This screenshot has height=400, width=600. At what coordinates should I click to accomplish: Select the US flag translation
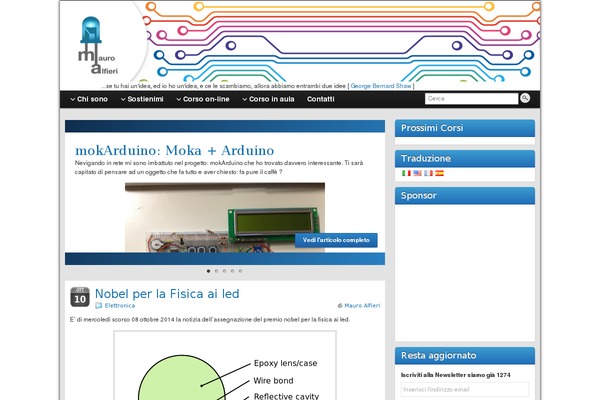(417, 173)
